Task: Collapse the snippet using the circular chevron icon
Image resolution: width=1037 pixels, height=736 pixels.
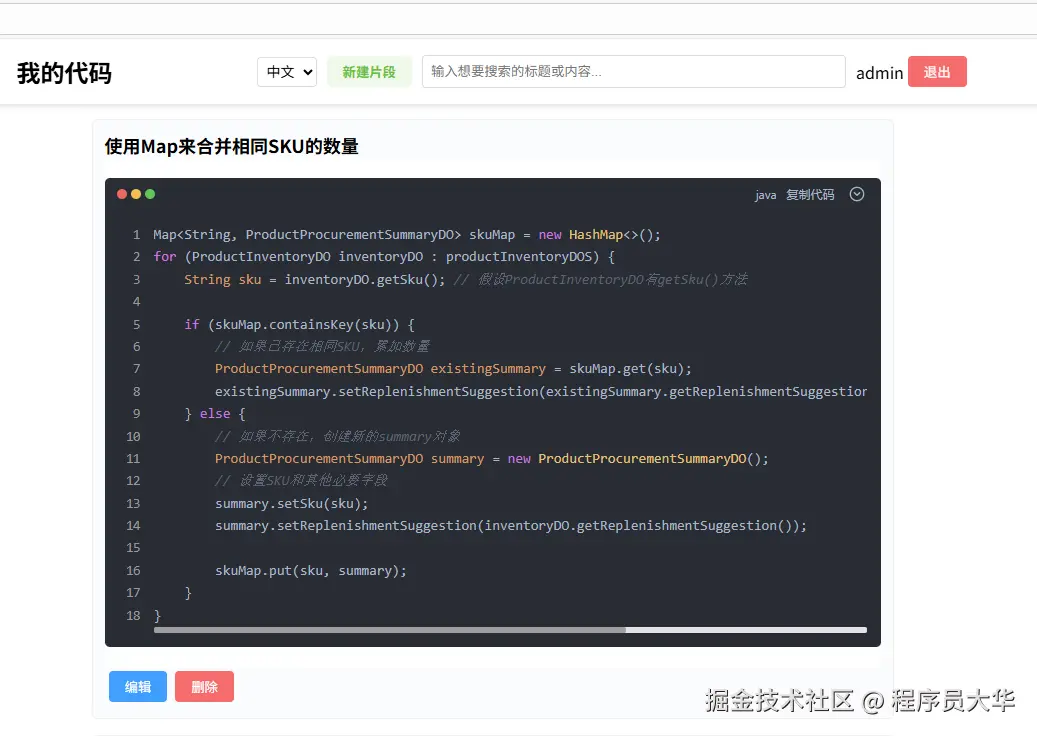Action: 857,194
